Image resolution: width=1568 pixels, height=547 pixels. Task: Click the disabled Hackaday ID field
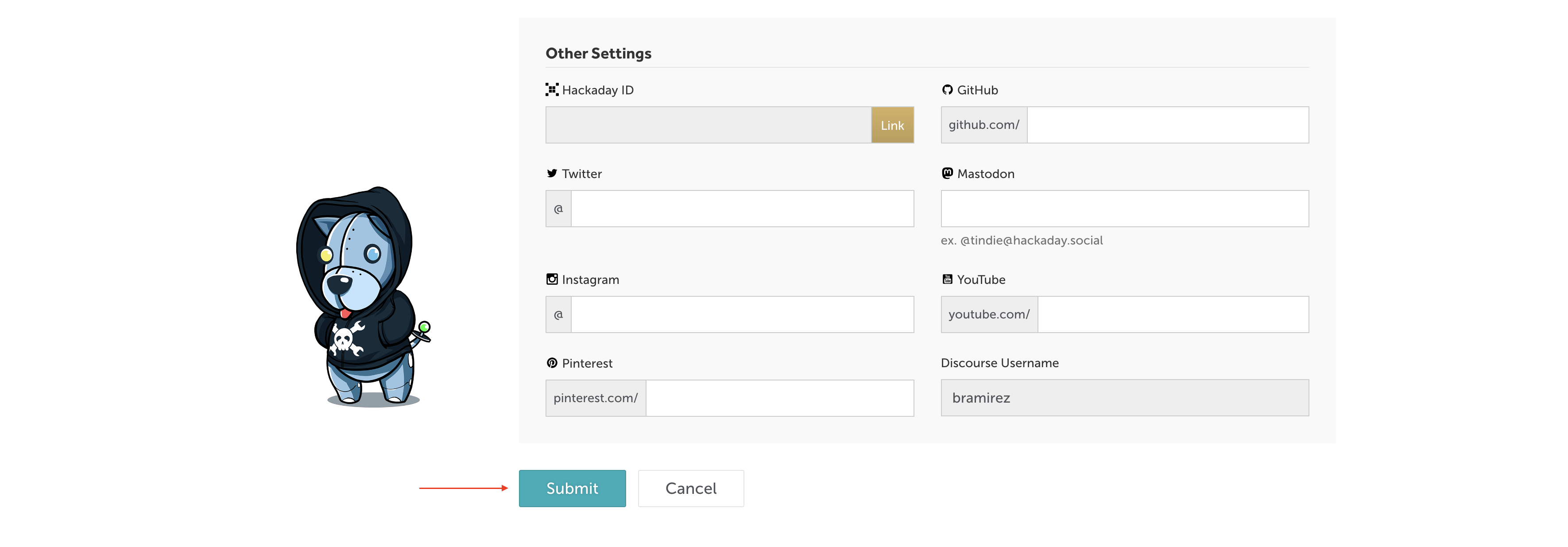(x=708, y=125)
